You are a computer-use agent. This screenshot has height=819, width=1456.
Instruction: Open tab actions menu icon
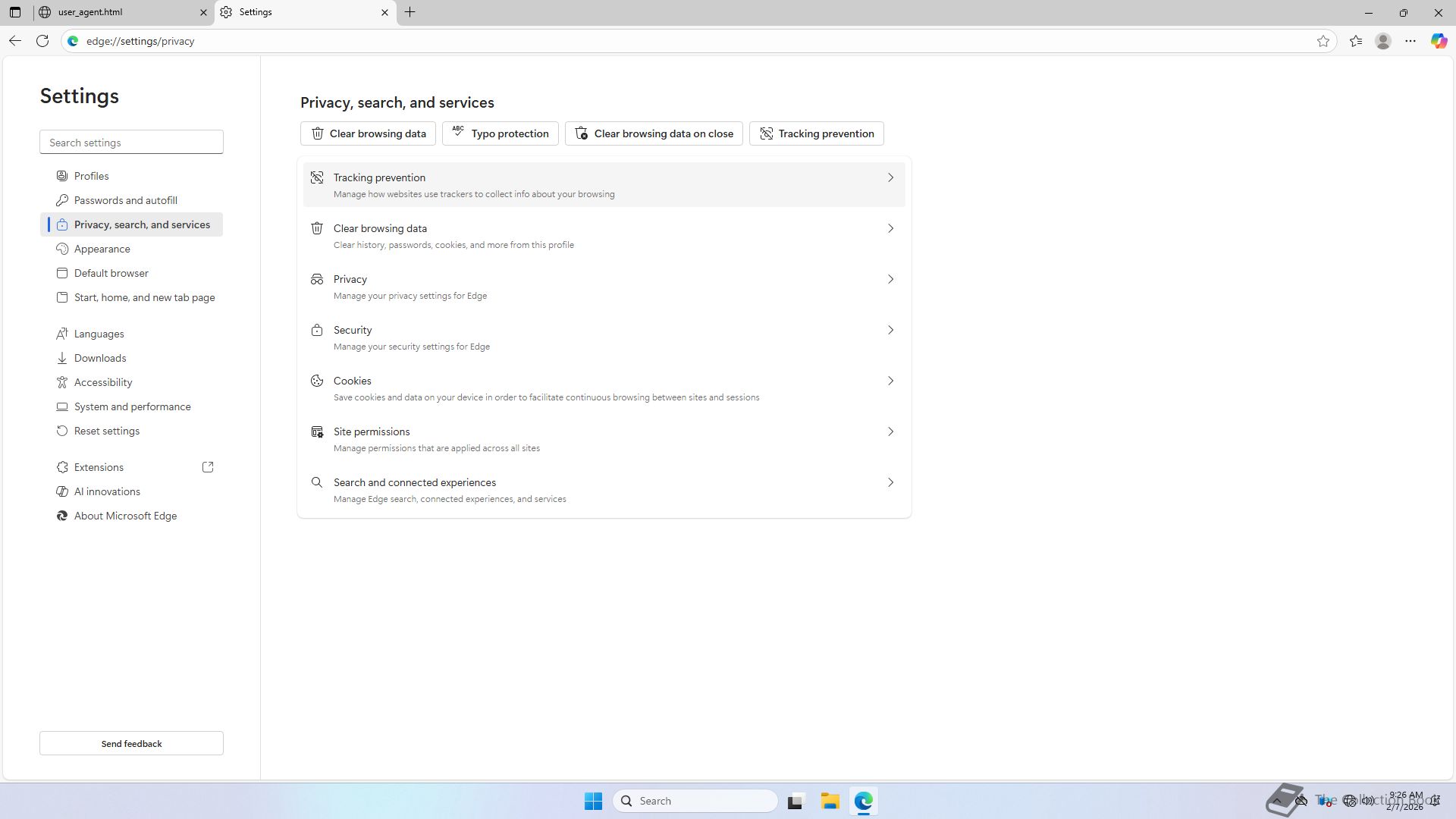tap(15, 12)
